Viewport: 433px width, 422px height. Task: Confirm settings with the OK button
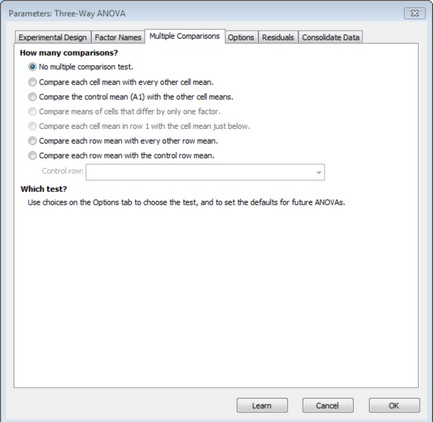(x=394, y=406)
